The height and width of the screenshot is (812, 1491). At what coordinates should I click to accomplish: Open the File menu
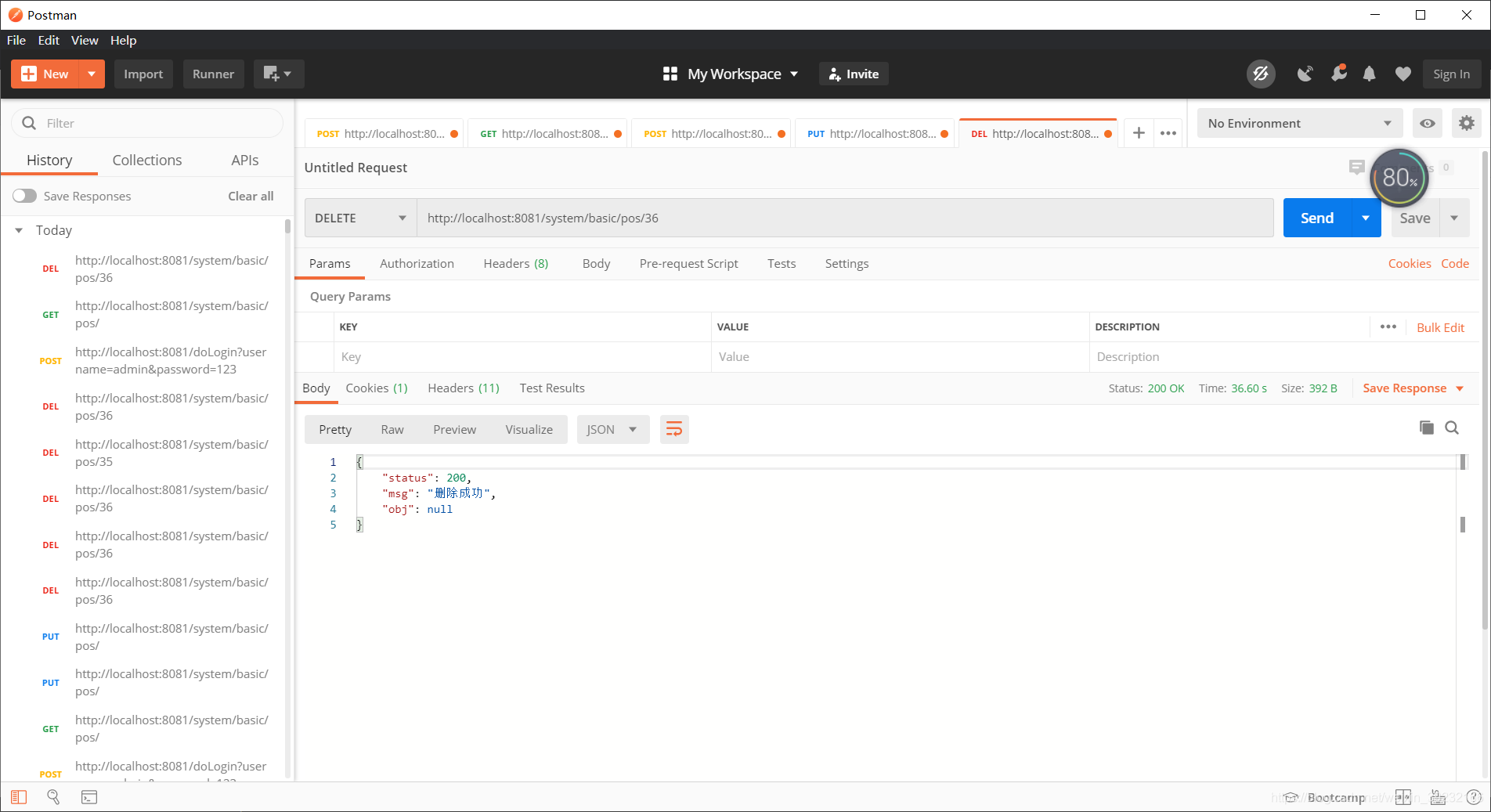(16, 40)
